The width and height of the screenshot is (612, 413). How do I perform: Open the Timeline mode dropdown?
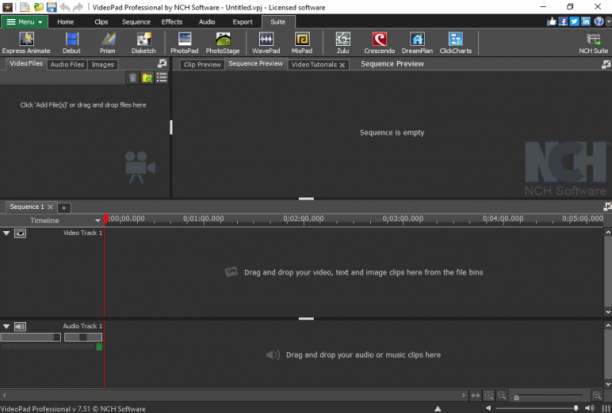click(98, 221)
